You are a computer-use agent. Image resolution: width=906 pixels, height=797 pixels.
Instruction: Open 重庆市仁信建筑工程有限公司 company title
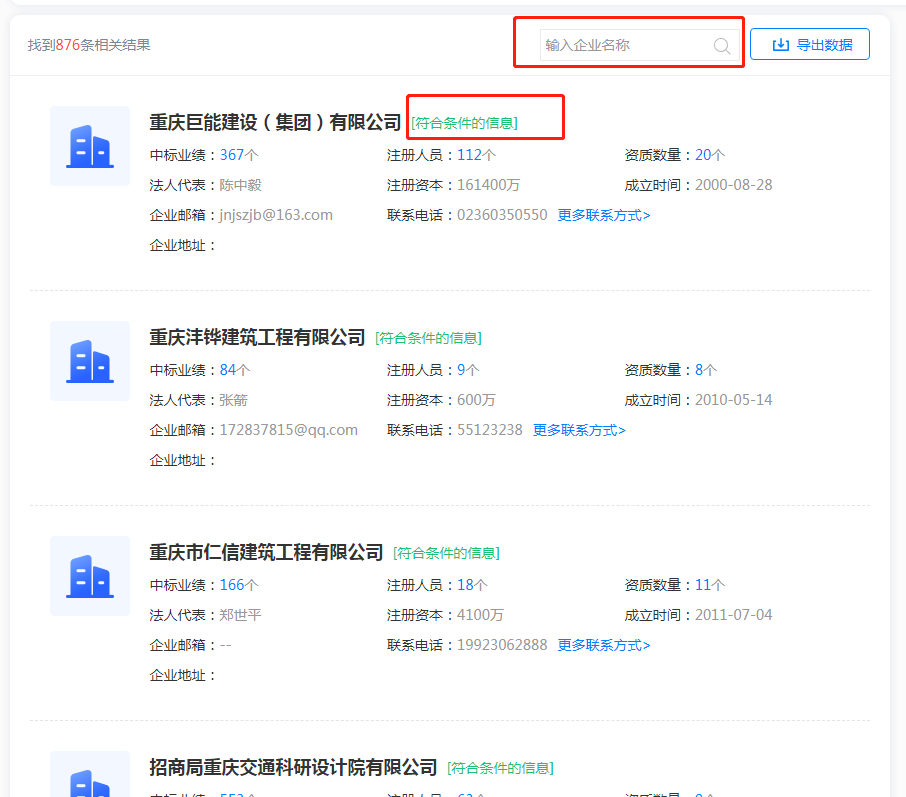point(266,553)
